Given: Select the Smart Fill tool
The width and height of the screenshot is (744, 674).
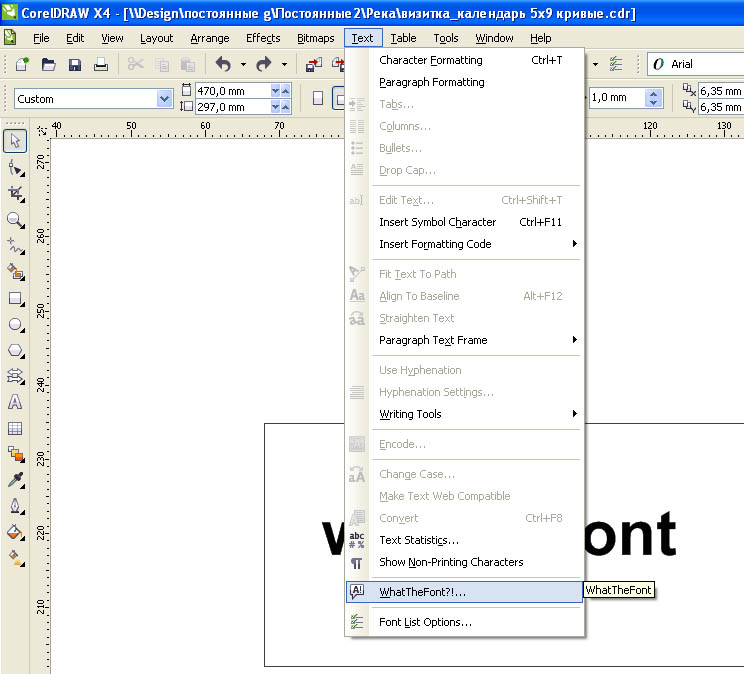Looking at the screenshot, I should click(15, 272).
